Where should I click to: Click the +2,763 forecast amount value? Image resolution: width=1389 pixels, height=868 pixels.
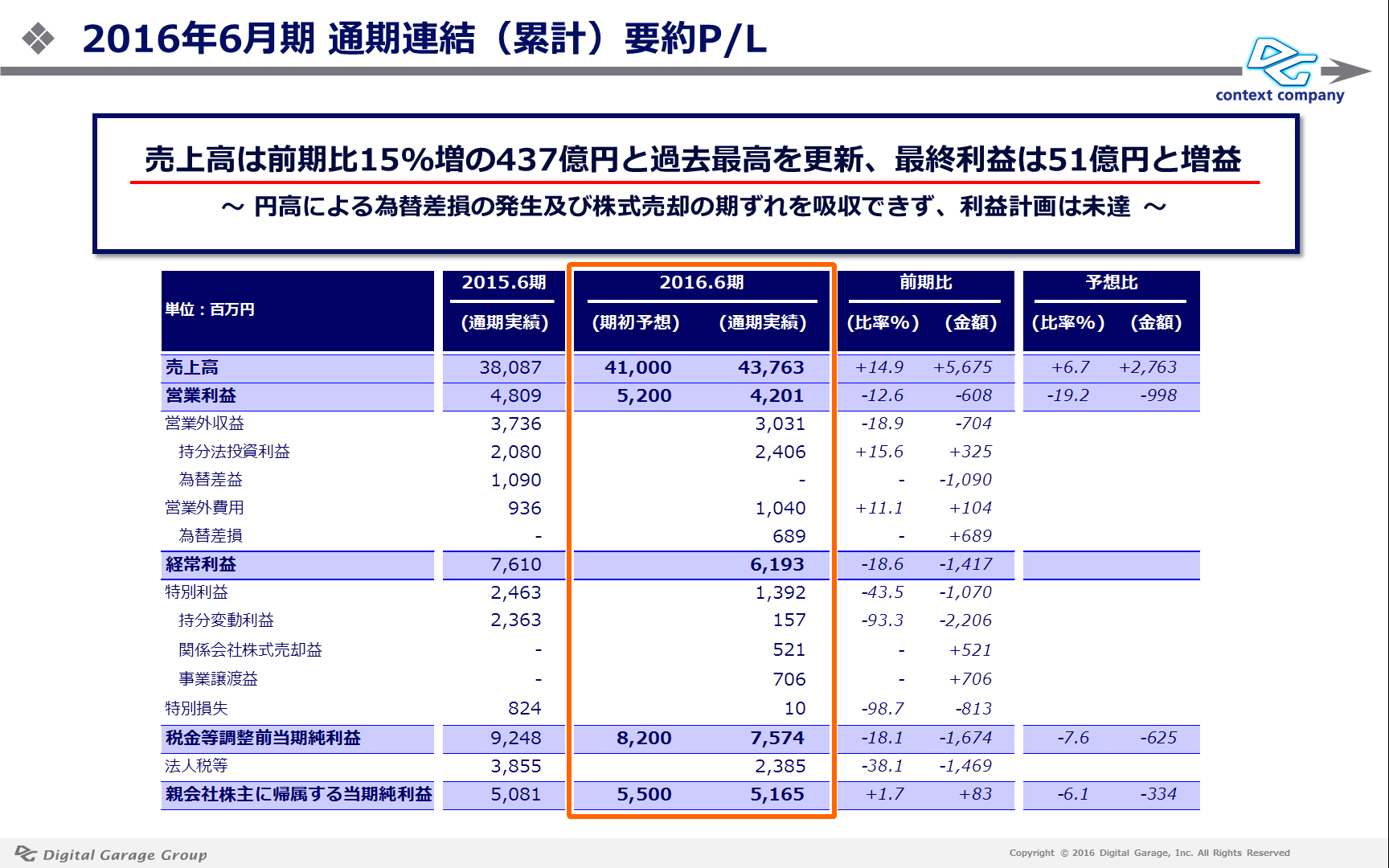pyautogui.click(x=1148, y=367)
